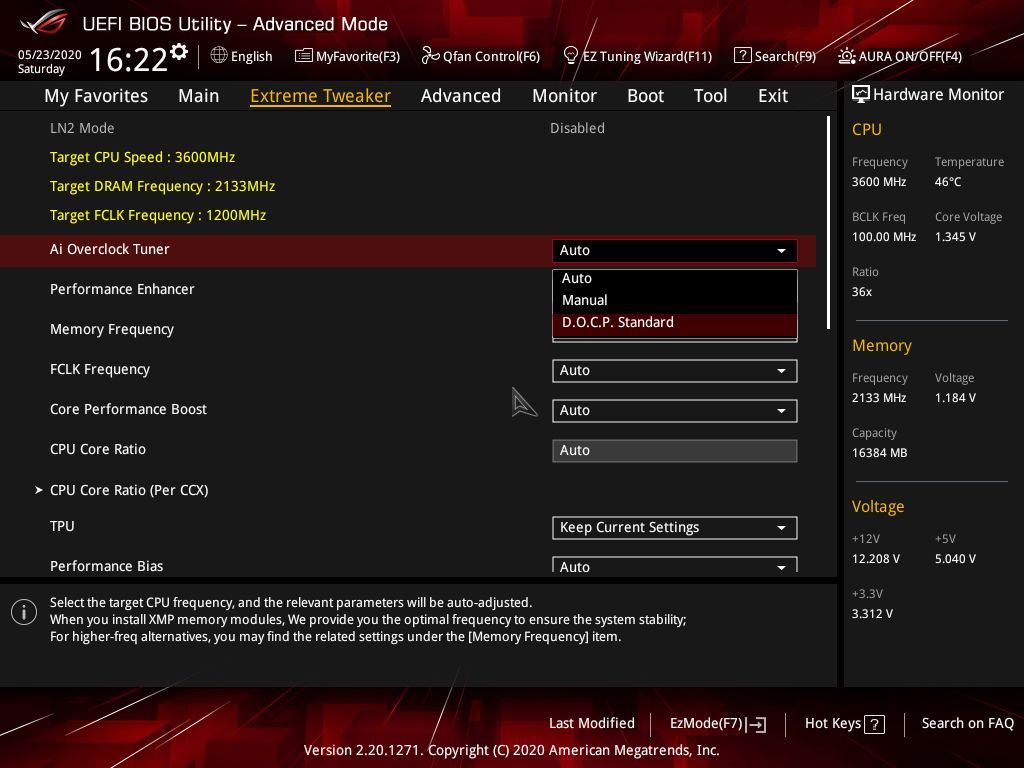This screenshot has width=1024, height=768.
Task: Select D.O.C.P. Standard option
Action: [x=675, y=323]
